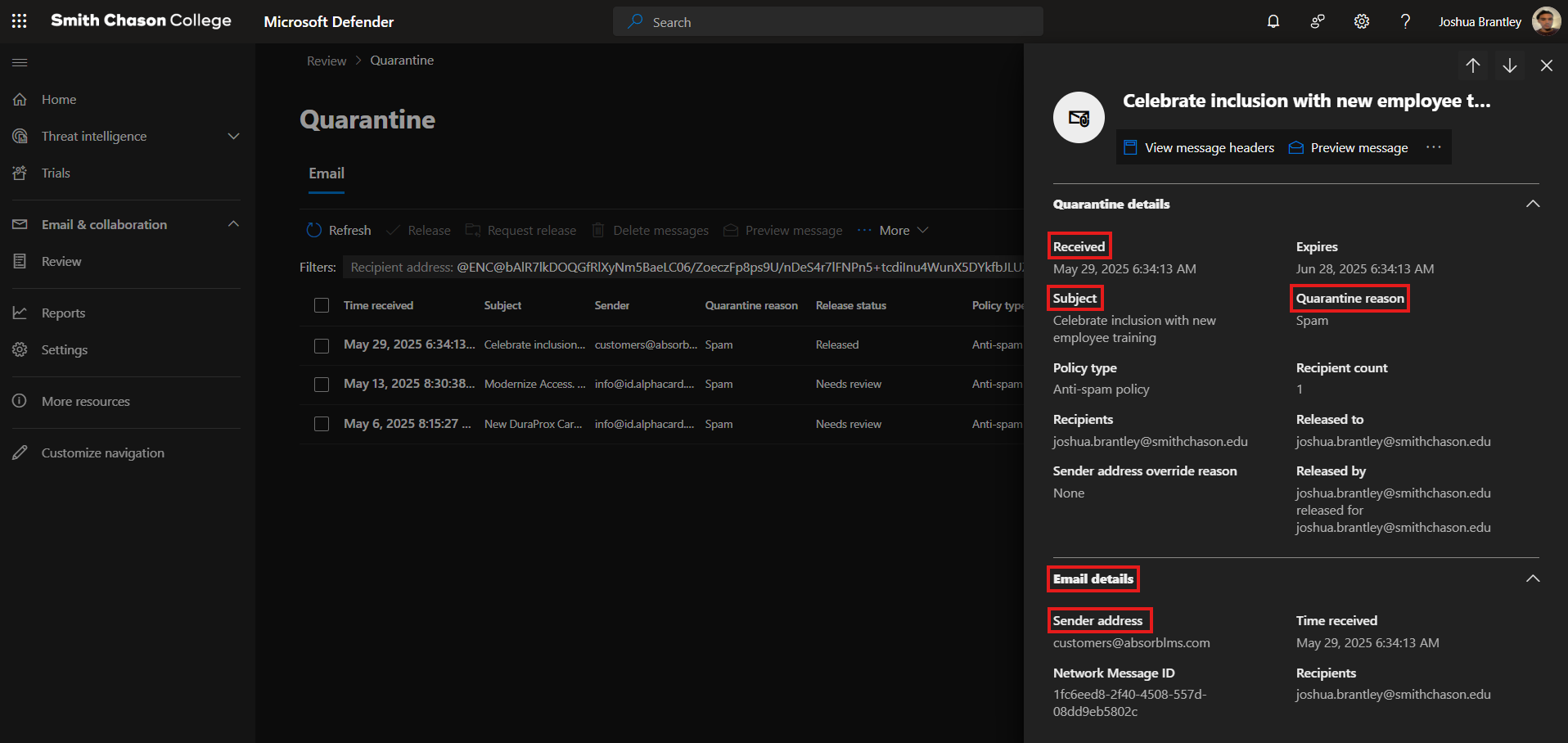Close the details flyout panel
The height and width of the screenshot is (743, 1568).
tap(1547, 65)
